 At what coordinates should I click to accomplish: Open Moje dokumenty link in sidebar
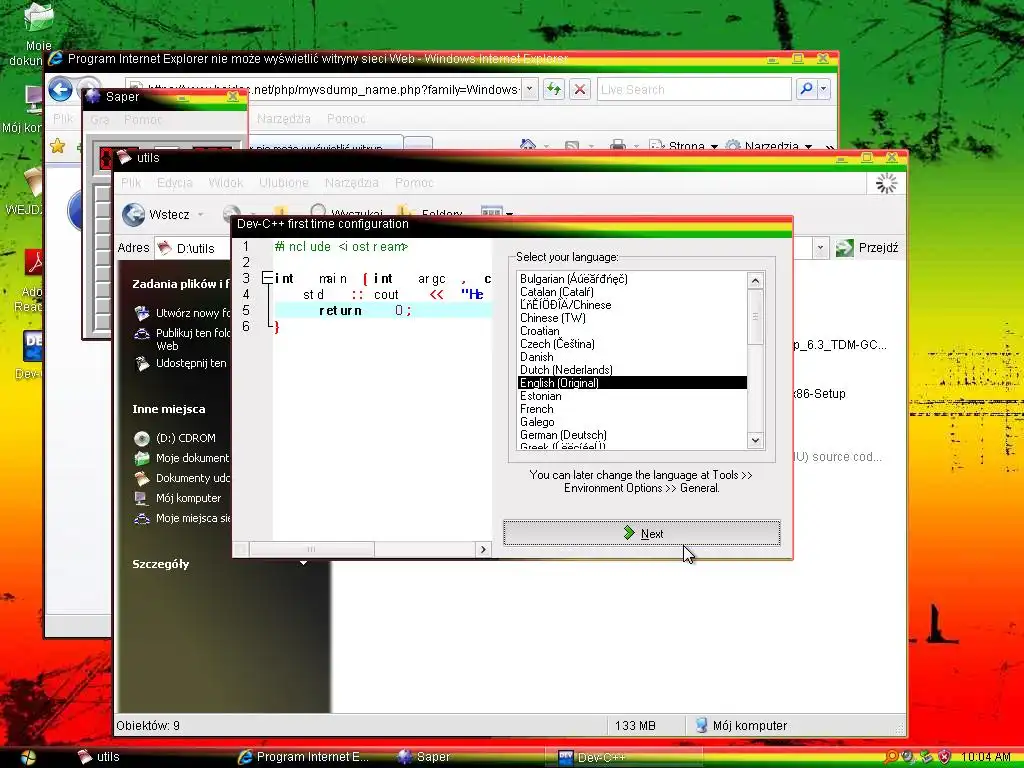point(182,458)
